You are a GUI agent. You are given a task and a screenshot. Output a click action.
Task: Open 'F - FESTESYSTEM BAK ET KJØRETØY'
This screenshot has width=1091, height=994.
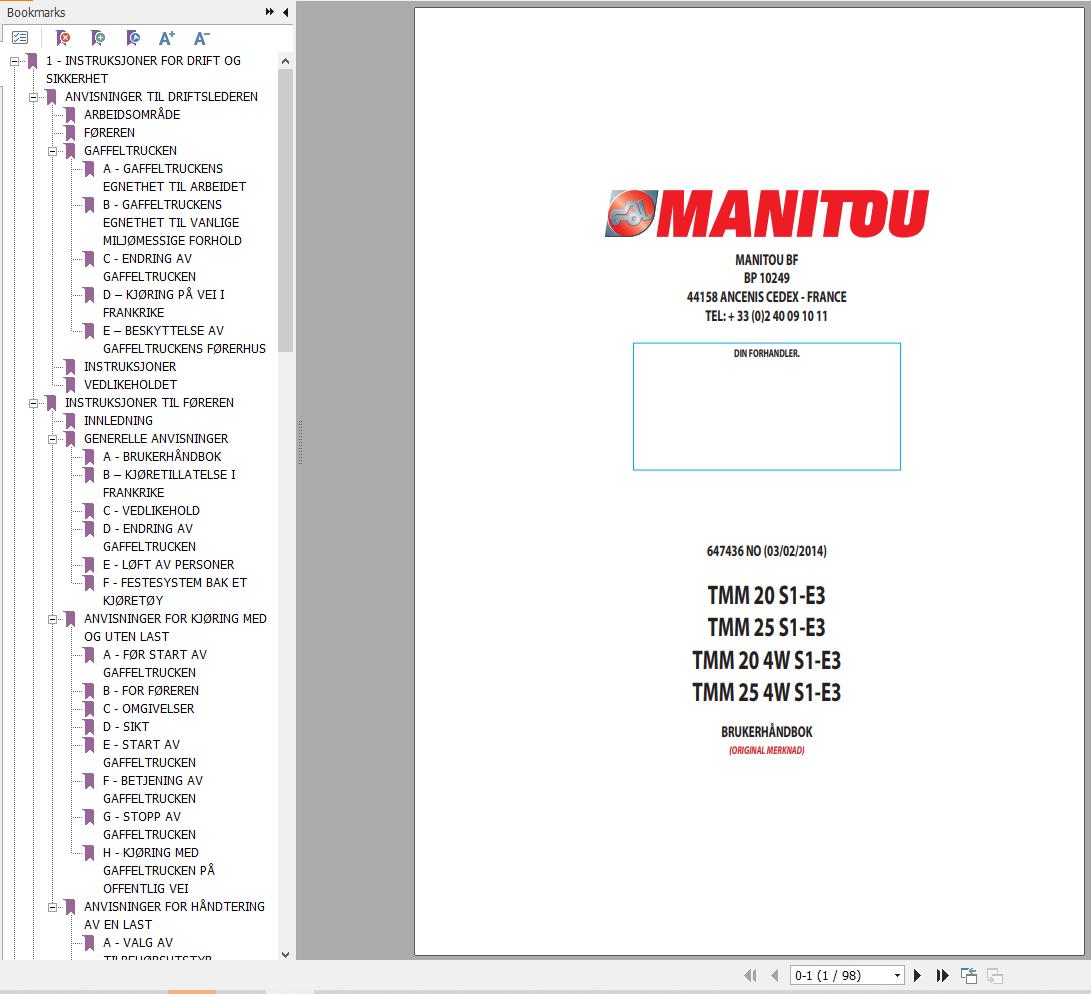[175, 591]
